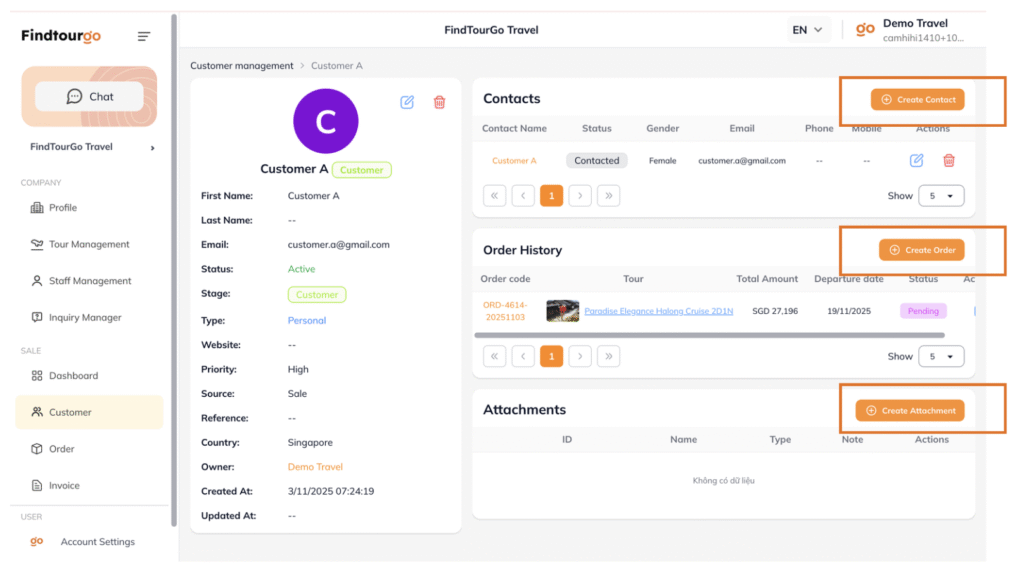Viewport: 1024px width, 568px height.
Task: Edit customer profile using the pencil icon
Action: (x=407, y=102)
